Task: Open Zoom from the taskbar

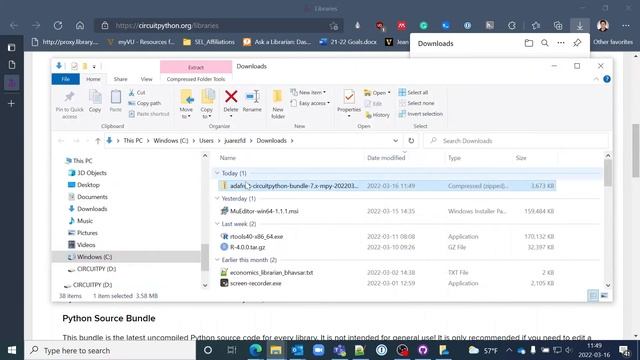Action: [x=318, y=350]
